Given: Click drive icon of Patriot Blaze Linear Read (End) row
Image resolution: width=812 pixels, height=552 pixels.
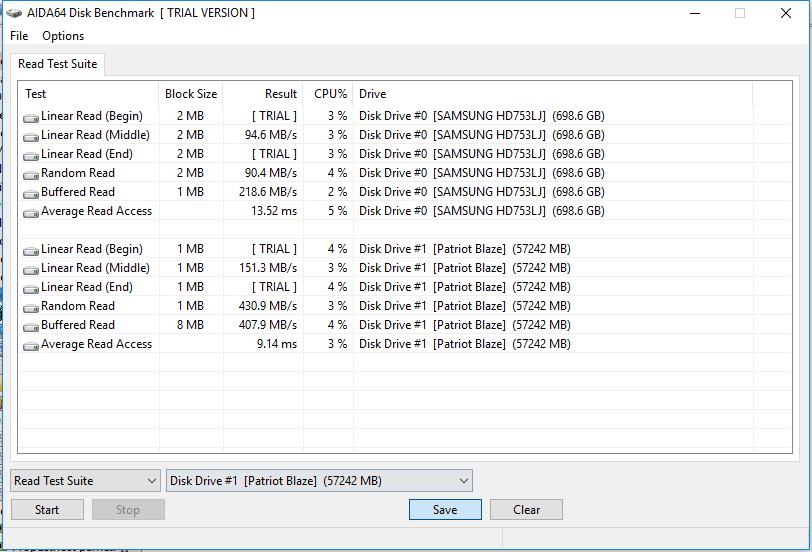Looking at the screenshot, I should click(31, 289).
